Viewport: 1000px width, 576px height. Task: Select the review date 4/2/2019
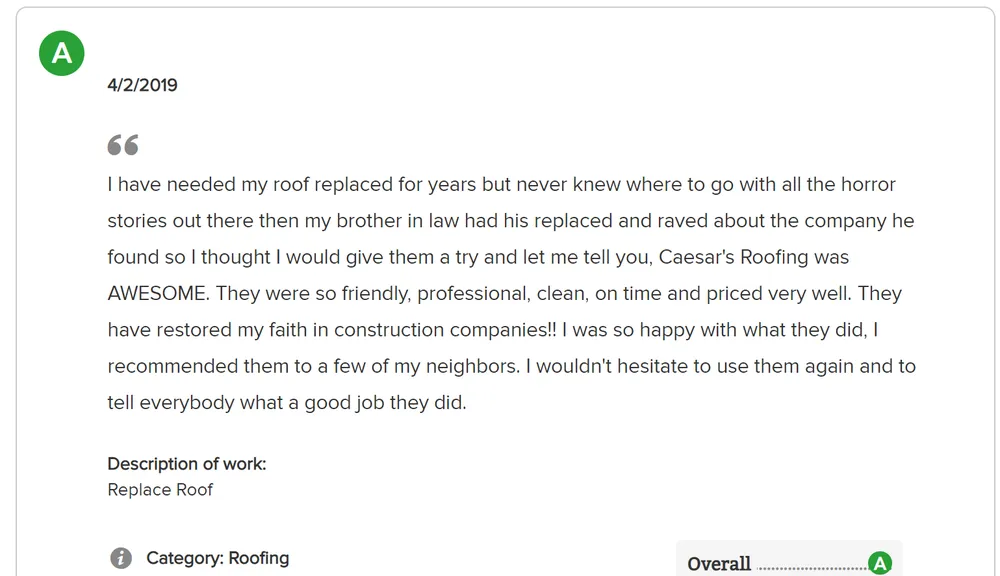(142, 85)
